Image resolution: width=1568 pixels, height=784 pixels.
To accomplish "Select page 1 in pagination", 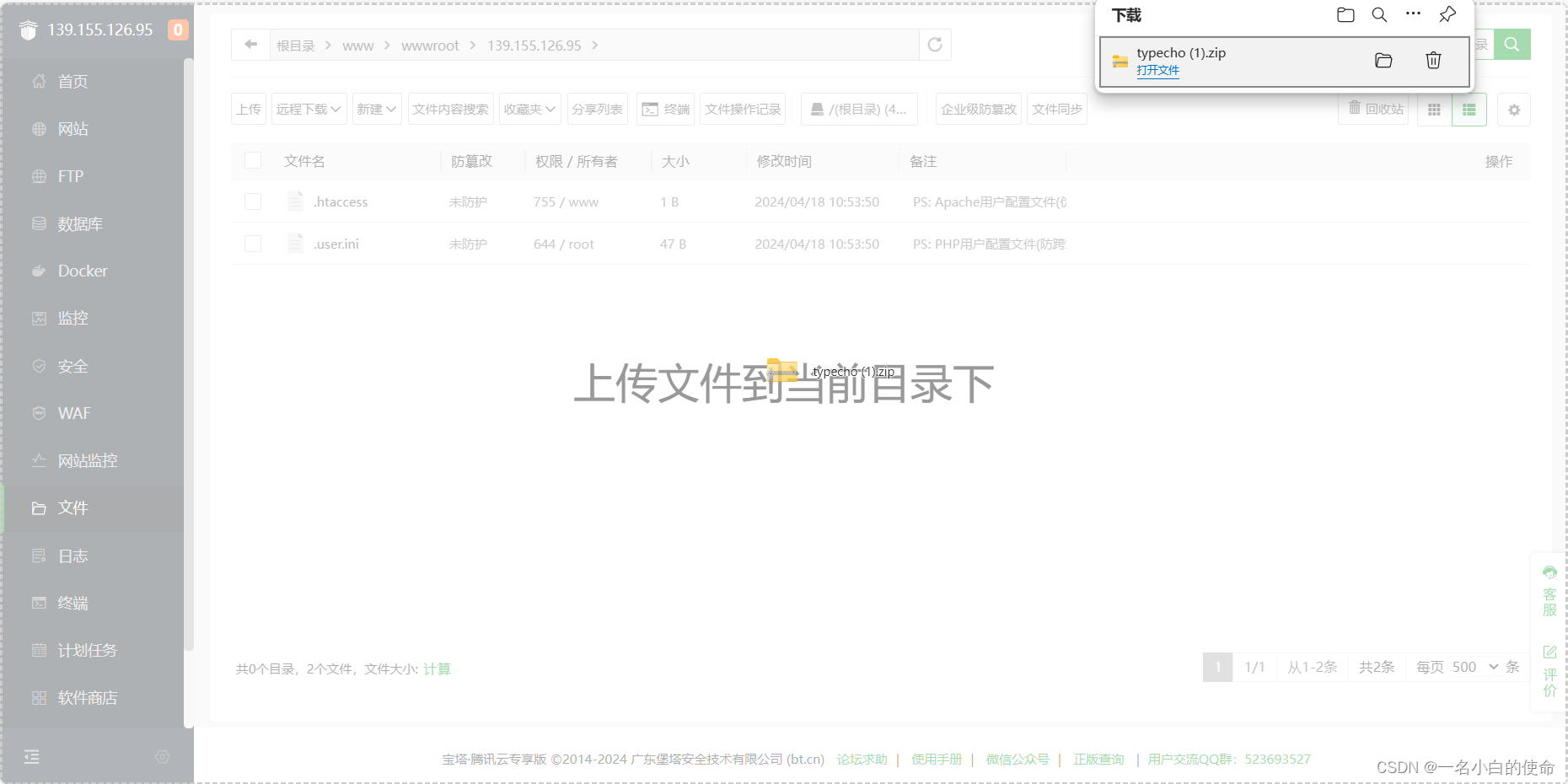I will pyautogui.click(x=1217, y=667).
